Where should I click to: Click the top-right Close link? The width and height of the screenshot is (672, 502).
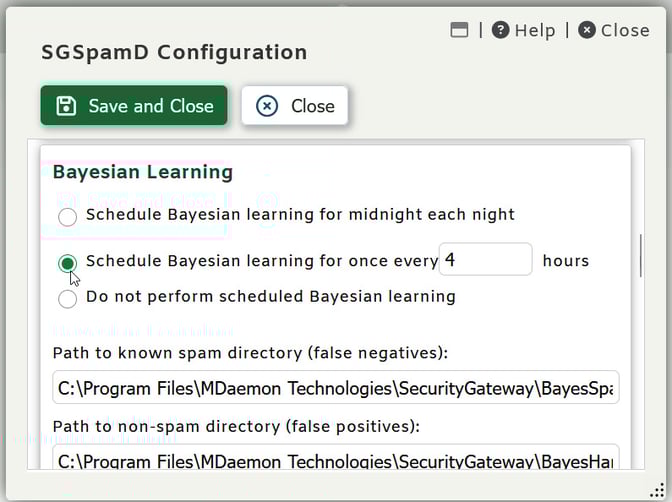pos(614,30)
